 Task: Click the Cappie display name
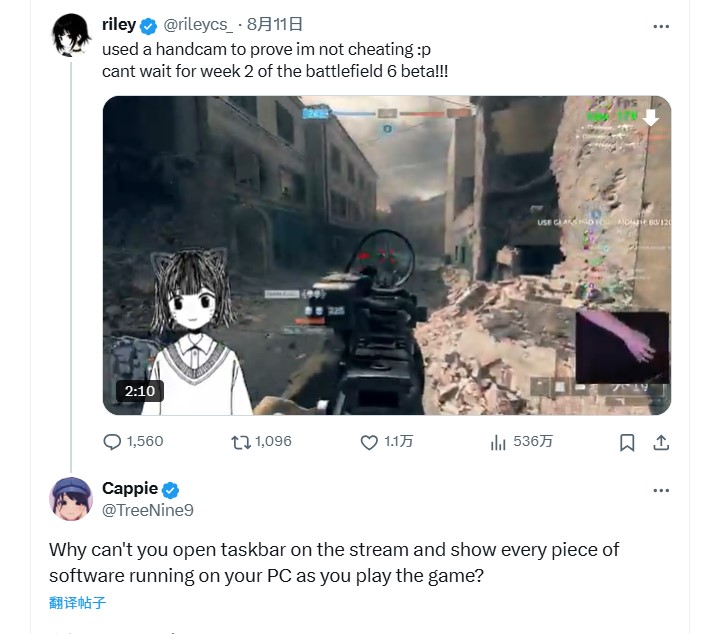130,488
